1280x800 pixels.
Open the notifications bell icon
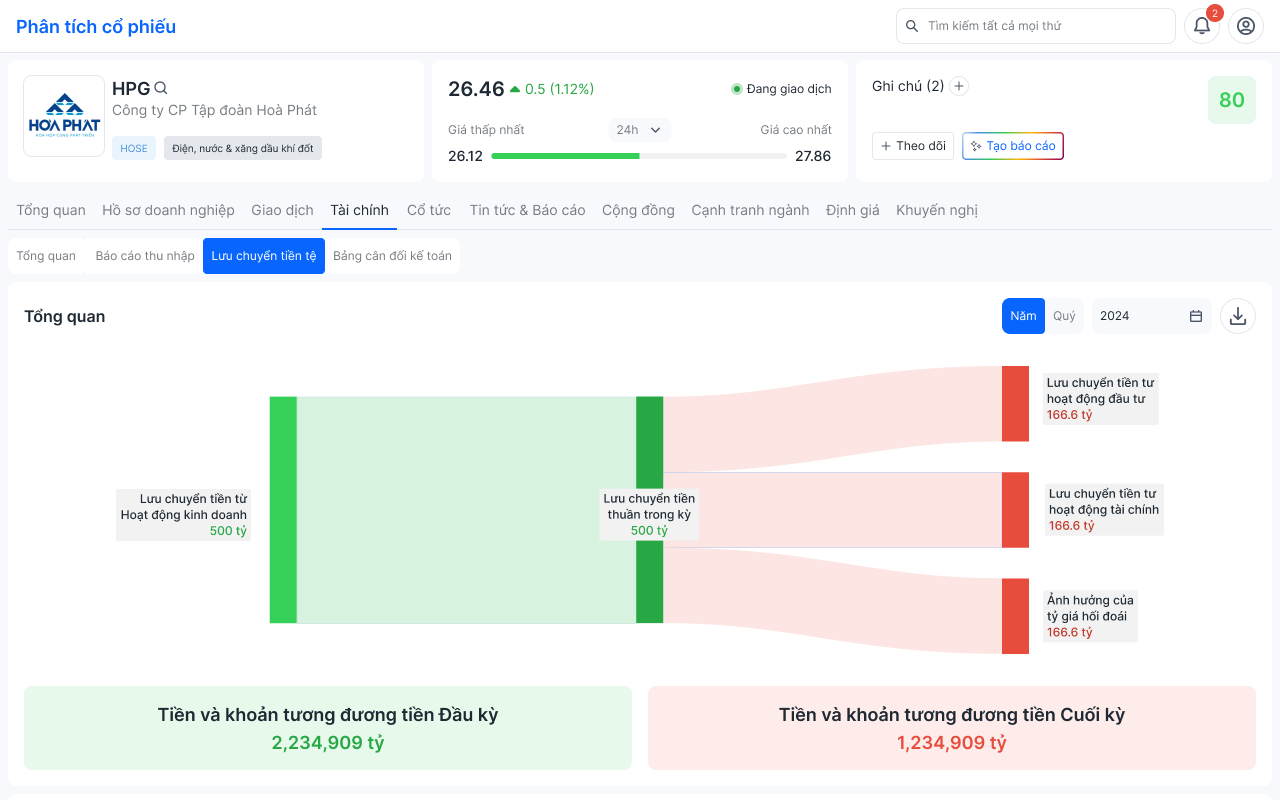(1201, 26)
